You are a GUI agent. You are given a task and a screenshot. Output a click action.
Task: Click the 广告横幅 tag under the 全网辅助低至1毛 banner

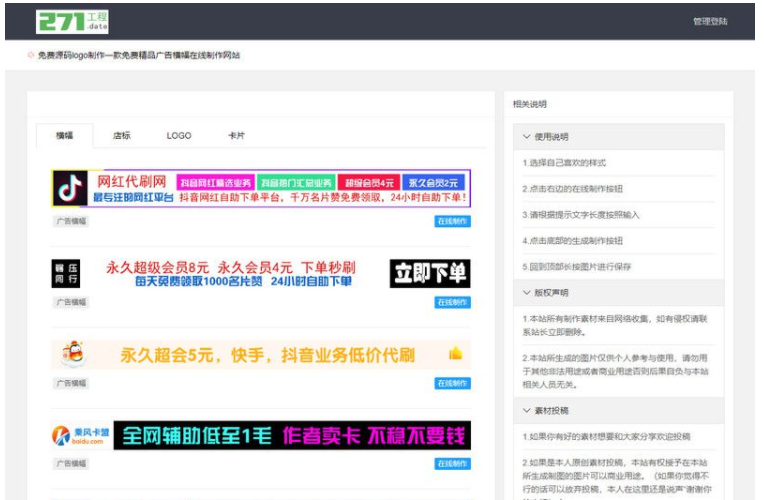click(71, 463)
